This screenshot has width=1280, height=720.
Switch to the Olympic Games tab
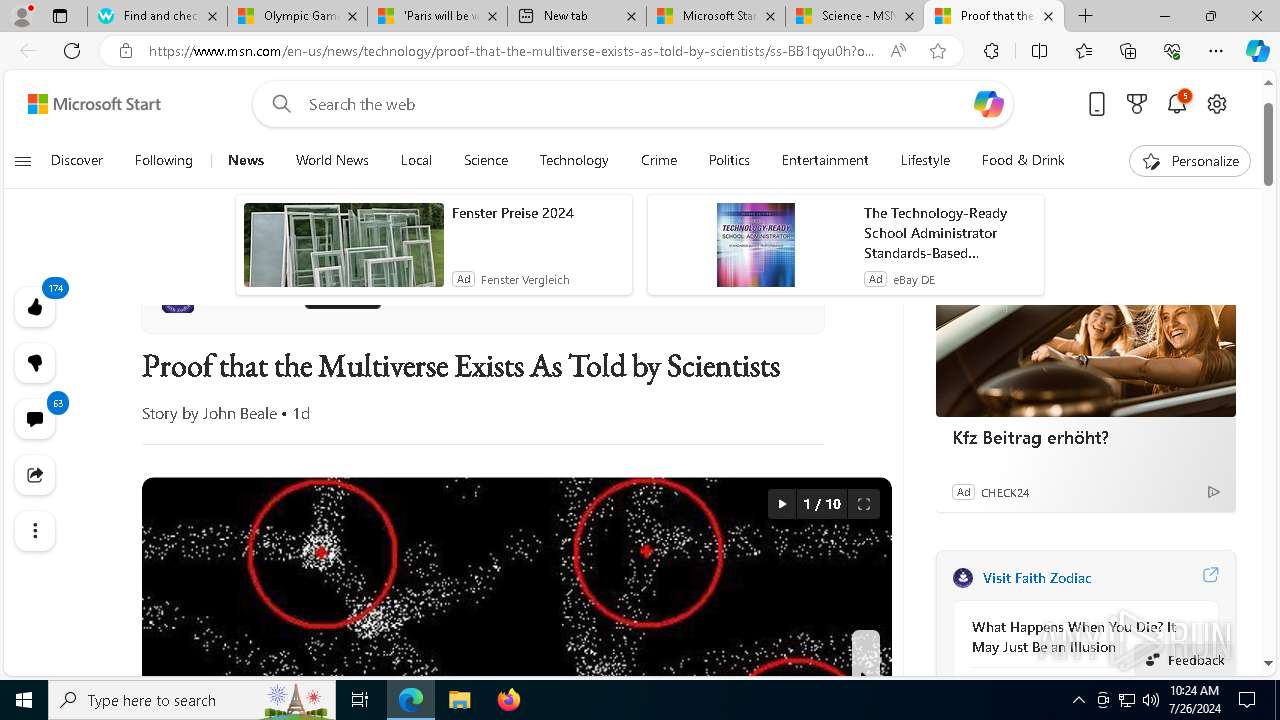[x=297, y=16]
